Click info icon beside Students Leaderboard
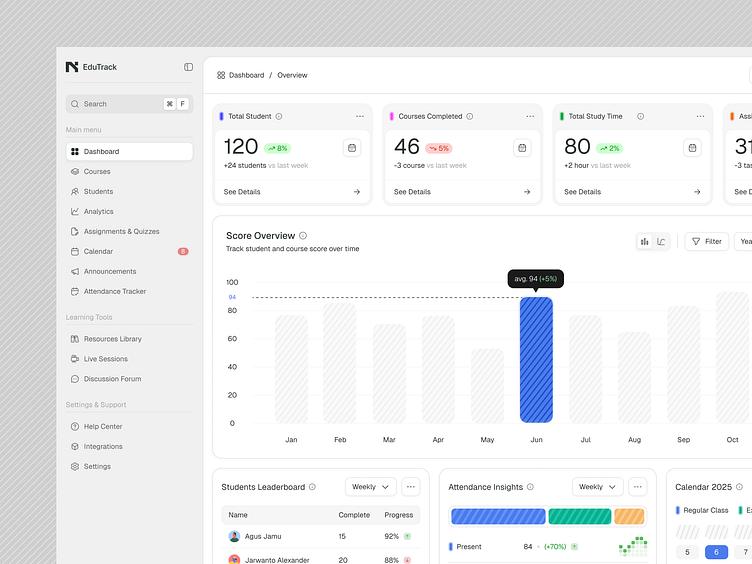 pyautogui.click(x=312, y=487)
